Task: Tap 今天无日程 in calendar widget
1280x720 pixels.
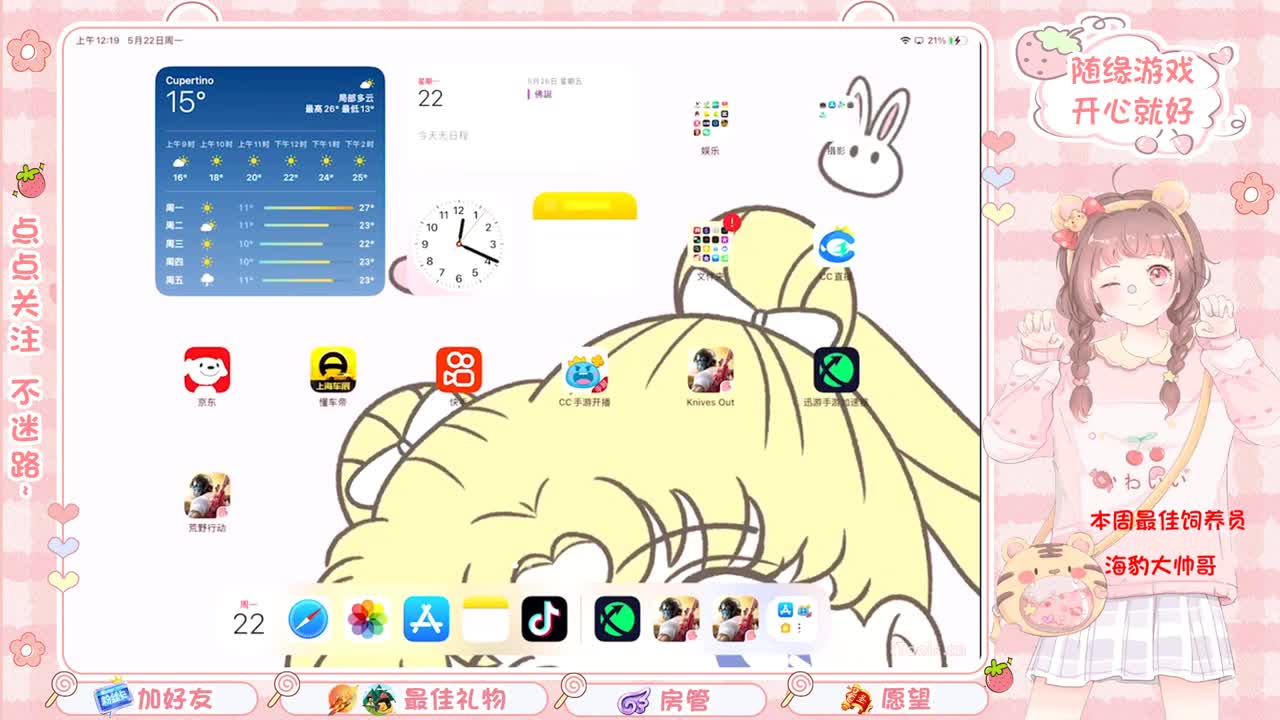Action: point(443,135)
